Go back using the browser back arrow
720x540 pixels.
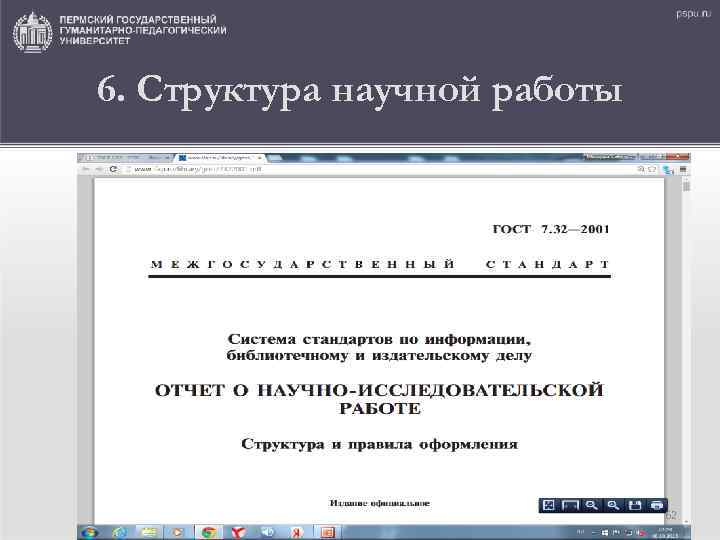[85, 169]
